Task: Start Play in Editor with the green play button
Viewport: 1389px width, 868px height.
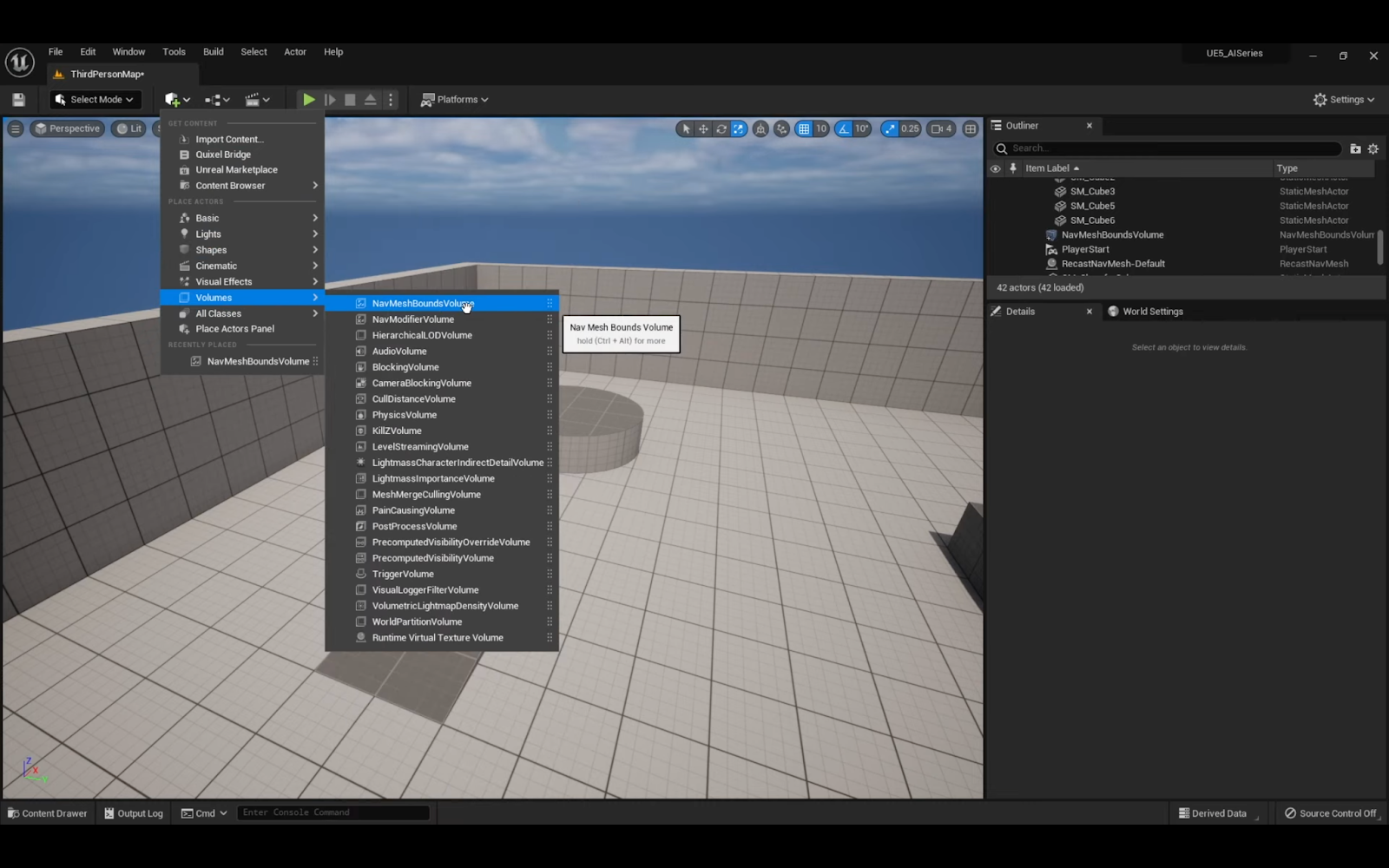Action: (308, 100)
